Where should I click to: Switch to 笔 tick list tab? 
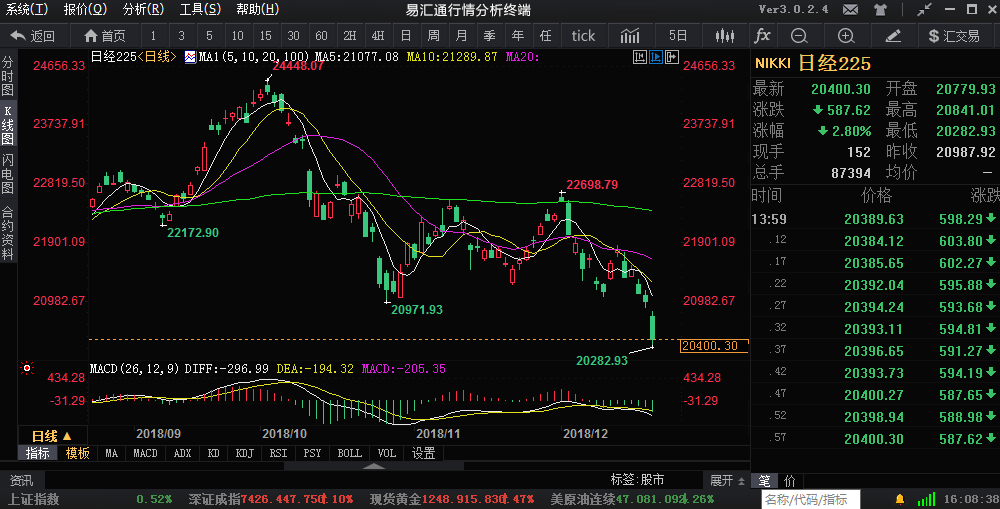pos(764,481)
